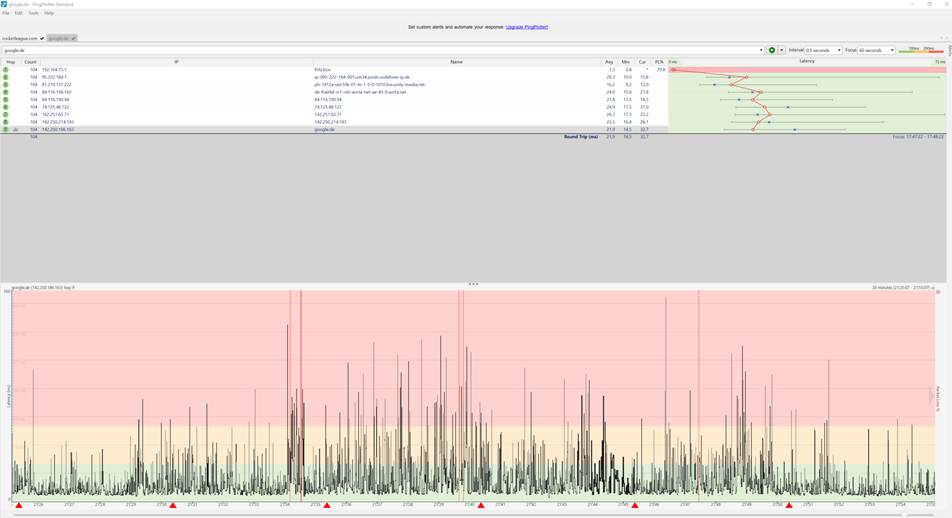Image resolution: width=952 pixels, height=518 pixels.
Task: Click the Cur column header
Action: coord(642,62)
